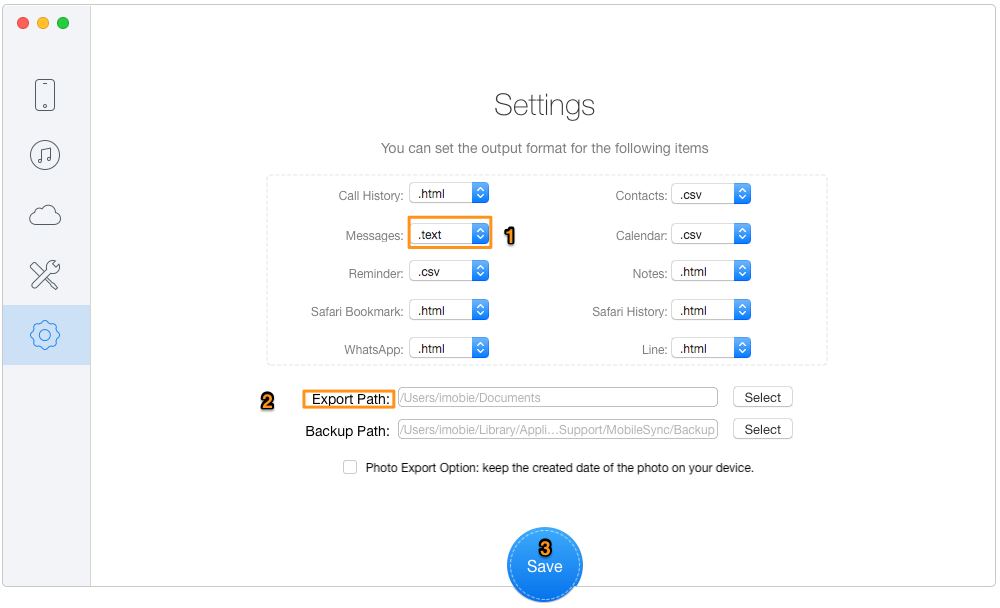Change Line output format dropdown
1000x608 pixels.
pos(711,348)
